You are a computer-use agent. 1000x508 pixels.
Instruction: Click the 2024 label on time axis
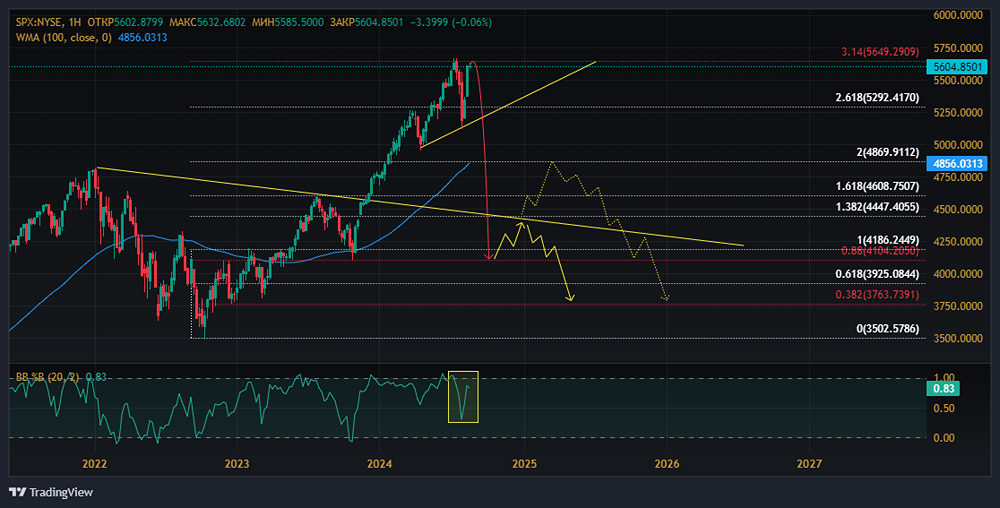pyautogui.click(x=380, y=463)
